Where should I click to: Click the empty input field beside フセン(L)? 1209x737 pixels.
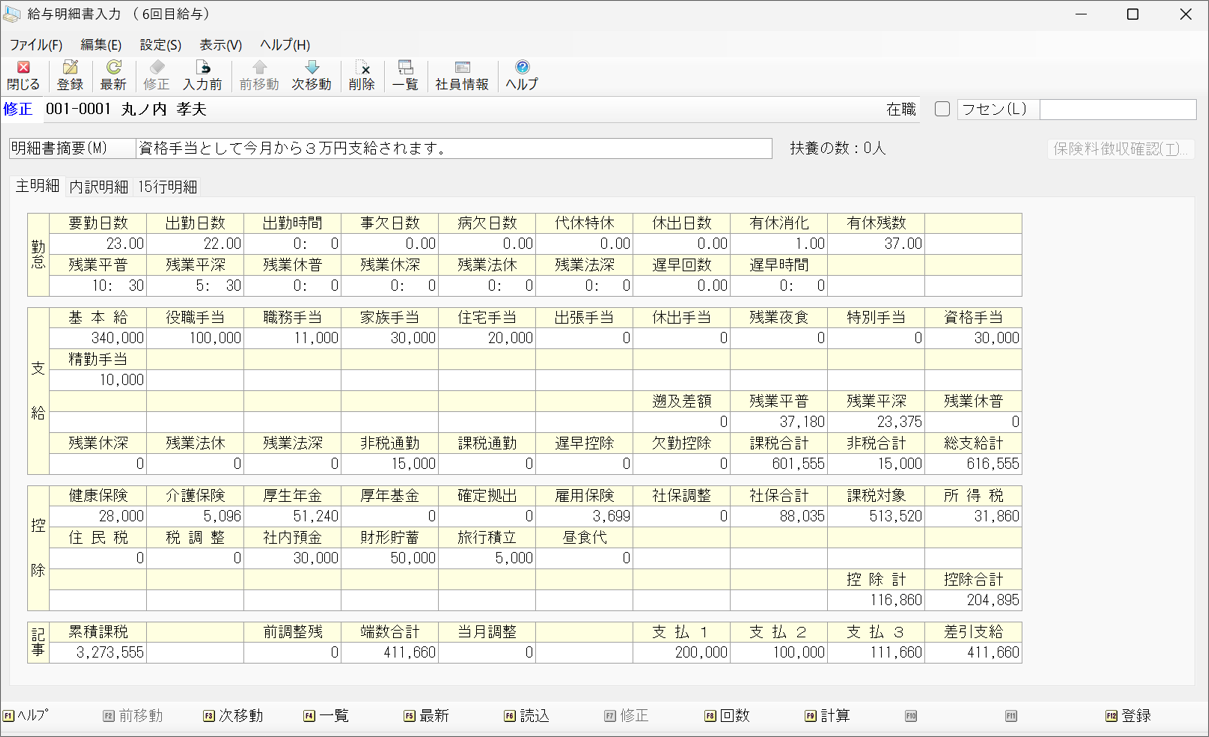1117,110
